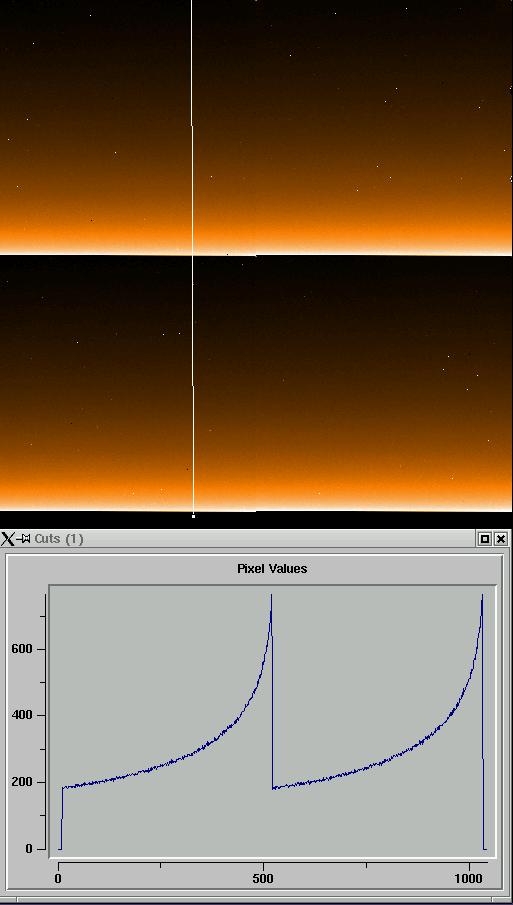The height and width of the screenshot is (905, 513).
Task: Click the small square endpoint below cut line
Action: tap(193, 516)
